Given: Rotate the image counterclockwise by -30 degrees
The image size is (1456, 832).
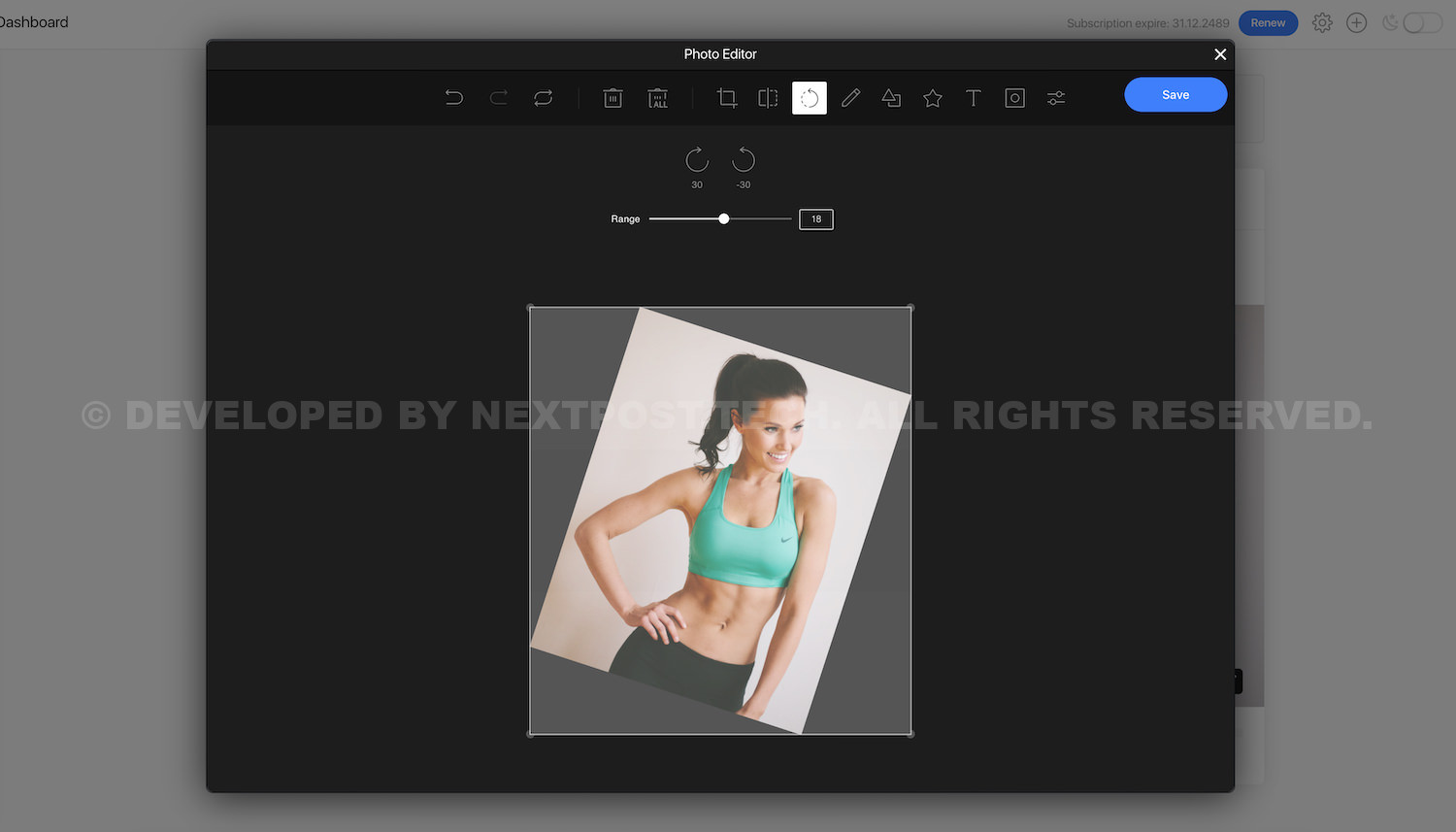Looking at the screenshot, I should tap(744, 160).
